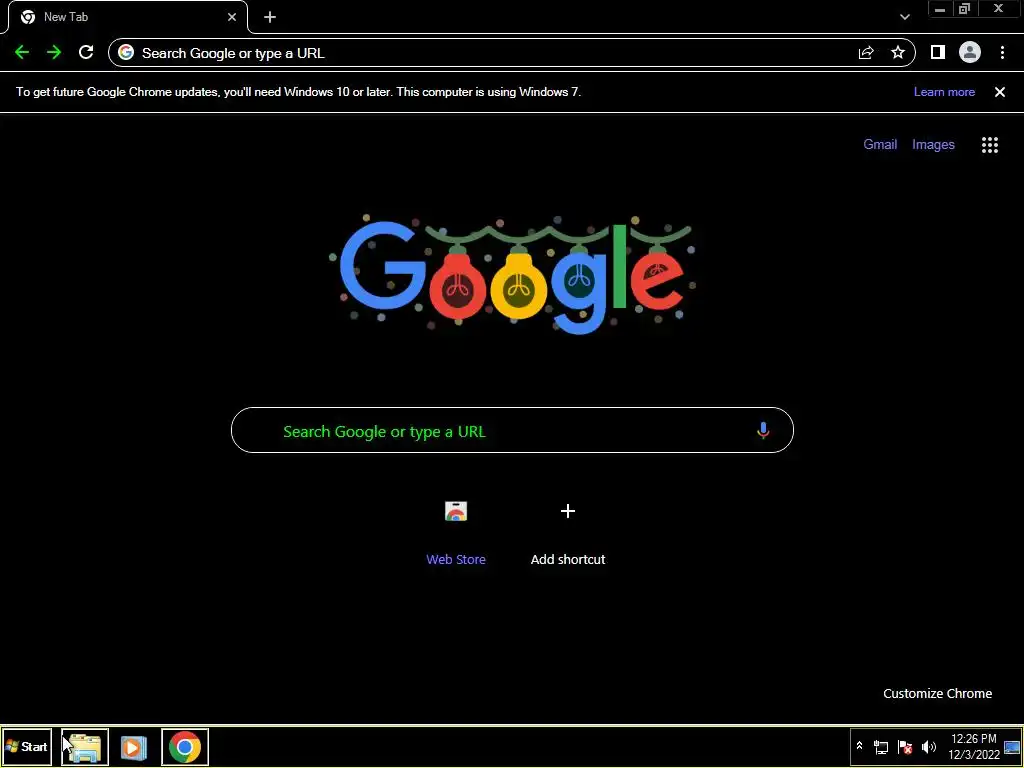Click the Google icon in the address bar

[126, 53]
